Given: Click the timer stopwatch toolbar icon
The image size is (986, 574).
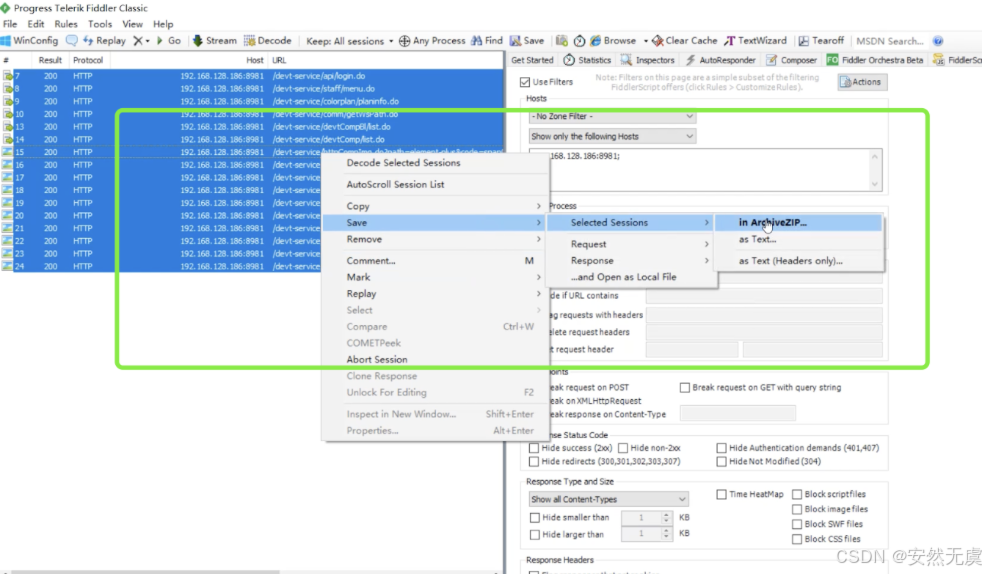Looking at the screenshot, I should pyautogui.click(x=579, y=41).
